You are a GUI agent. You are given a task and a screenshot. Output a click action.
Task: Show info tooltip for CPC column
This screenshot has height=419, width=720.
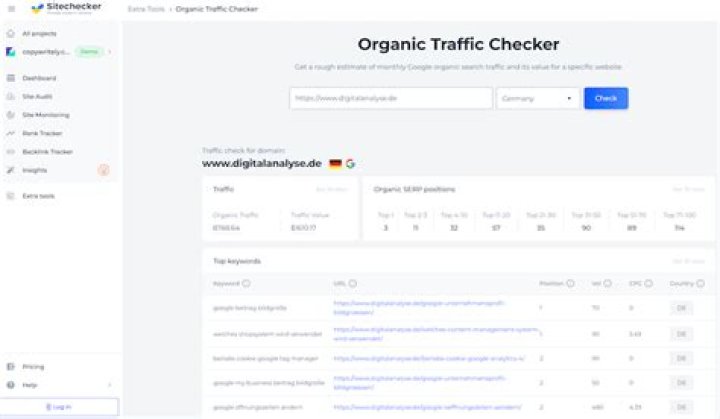pyautogui.click(x=648, y=283)
